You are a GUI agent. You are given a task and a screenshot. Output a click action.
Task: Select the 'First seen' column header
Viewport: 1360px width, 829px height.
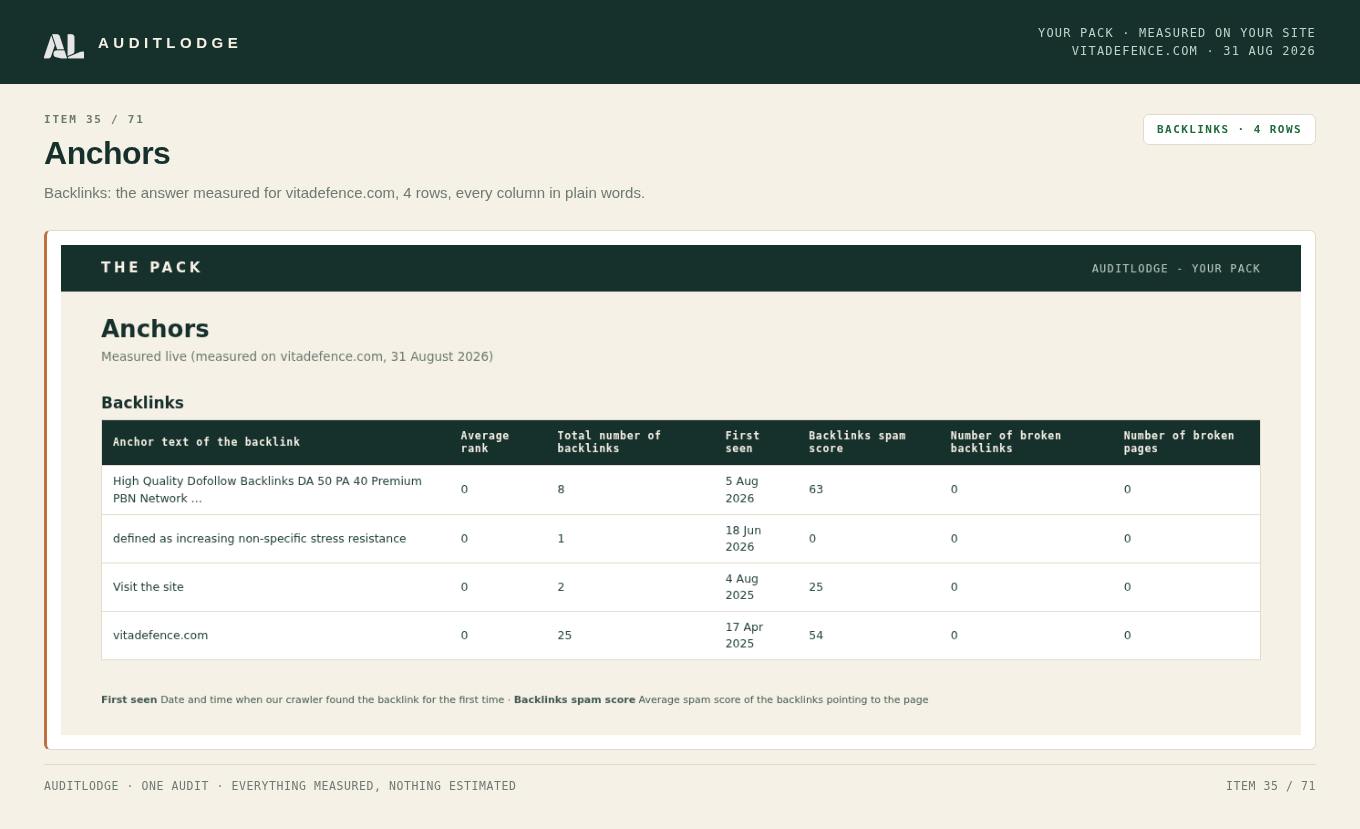coord(743,442)
